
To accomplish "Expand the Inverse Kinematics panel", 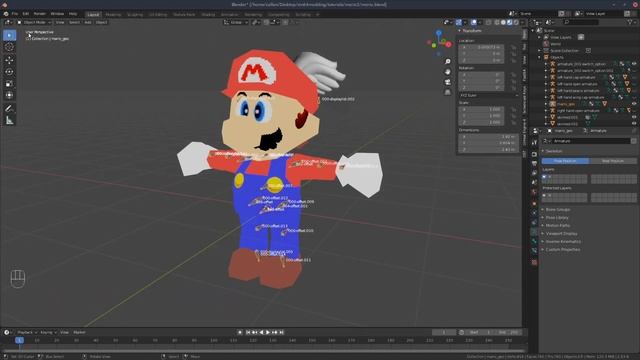I will (x=563, y=241).
